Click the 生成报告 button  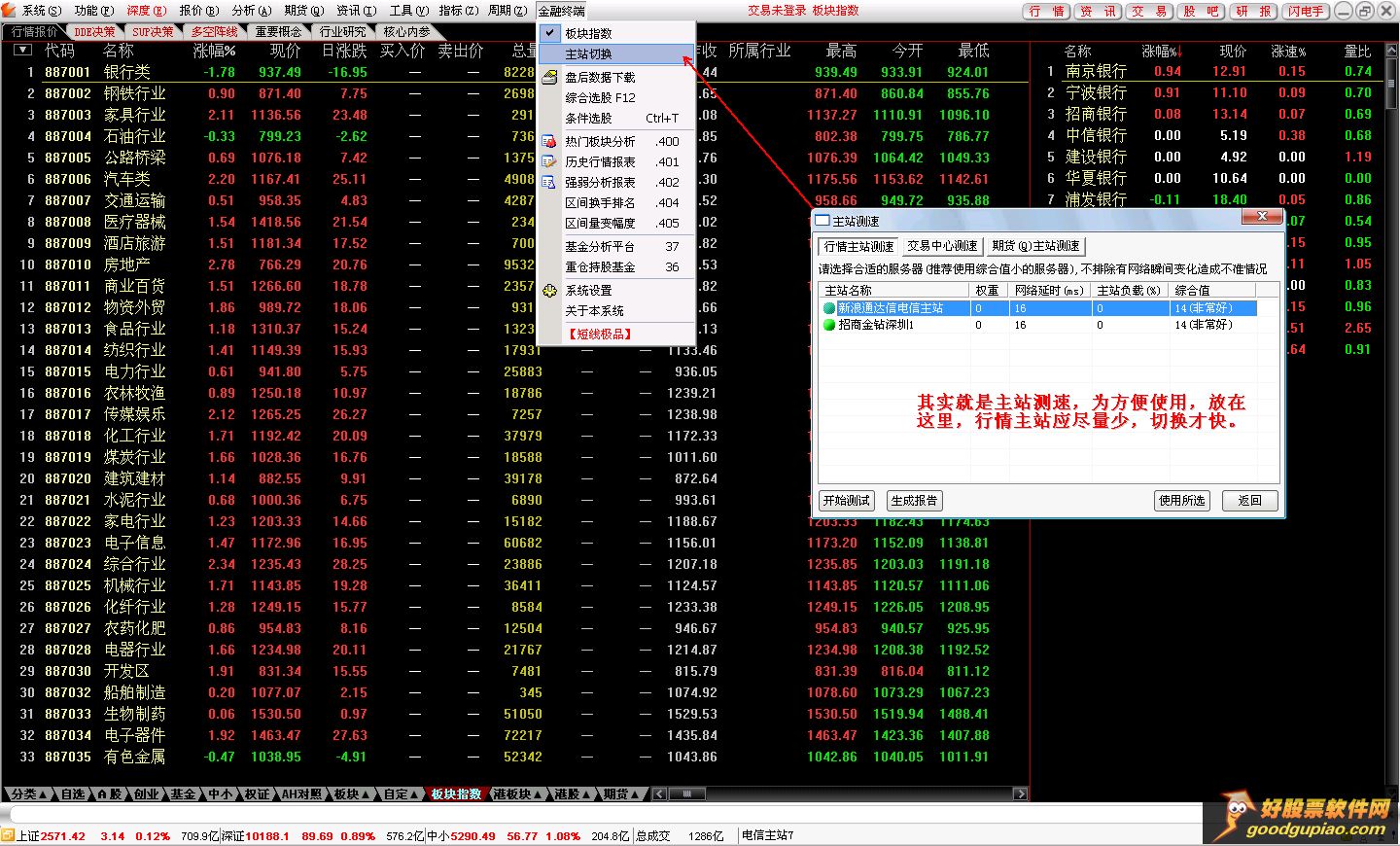(x=914, y=501)
